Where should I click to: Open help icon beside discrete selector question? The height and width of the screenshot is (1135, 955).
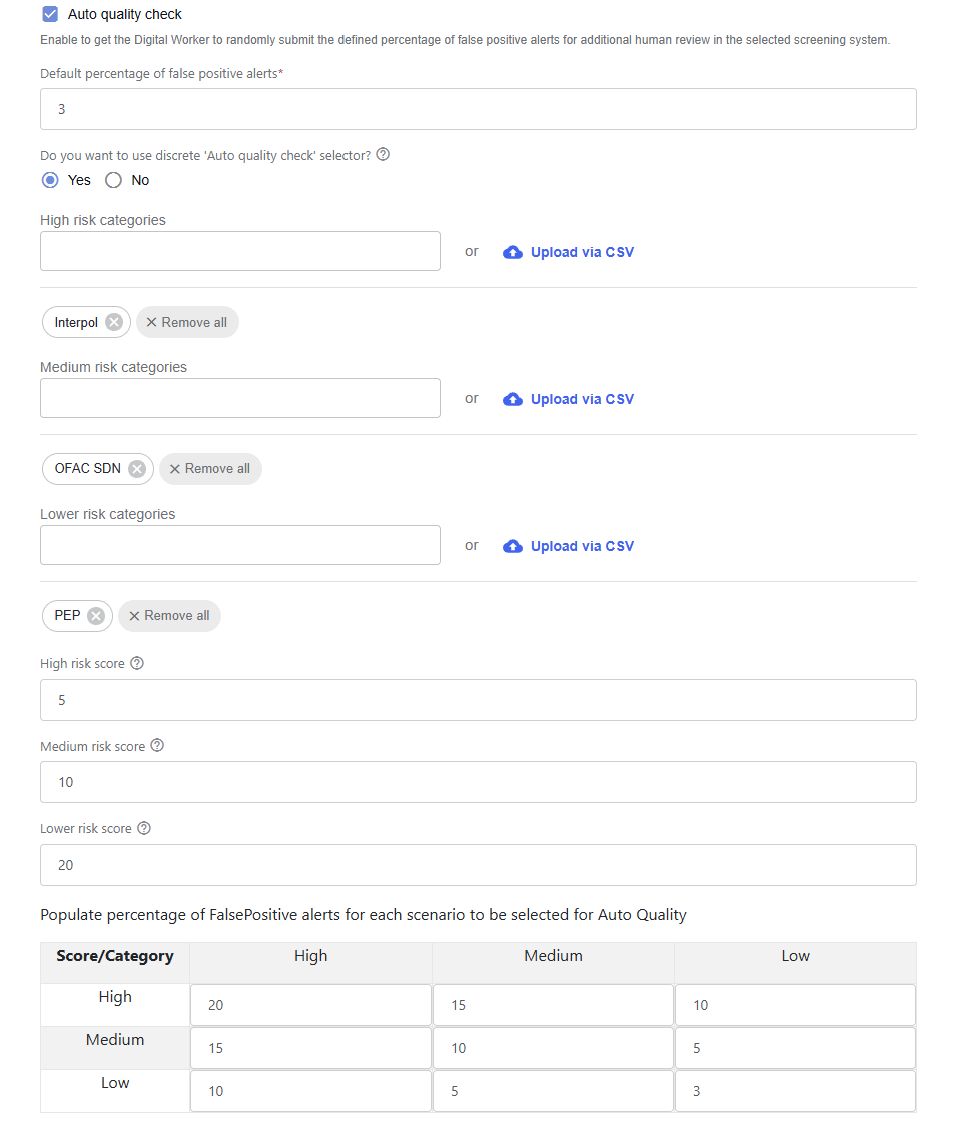coord(384,154)
